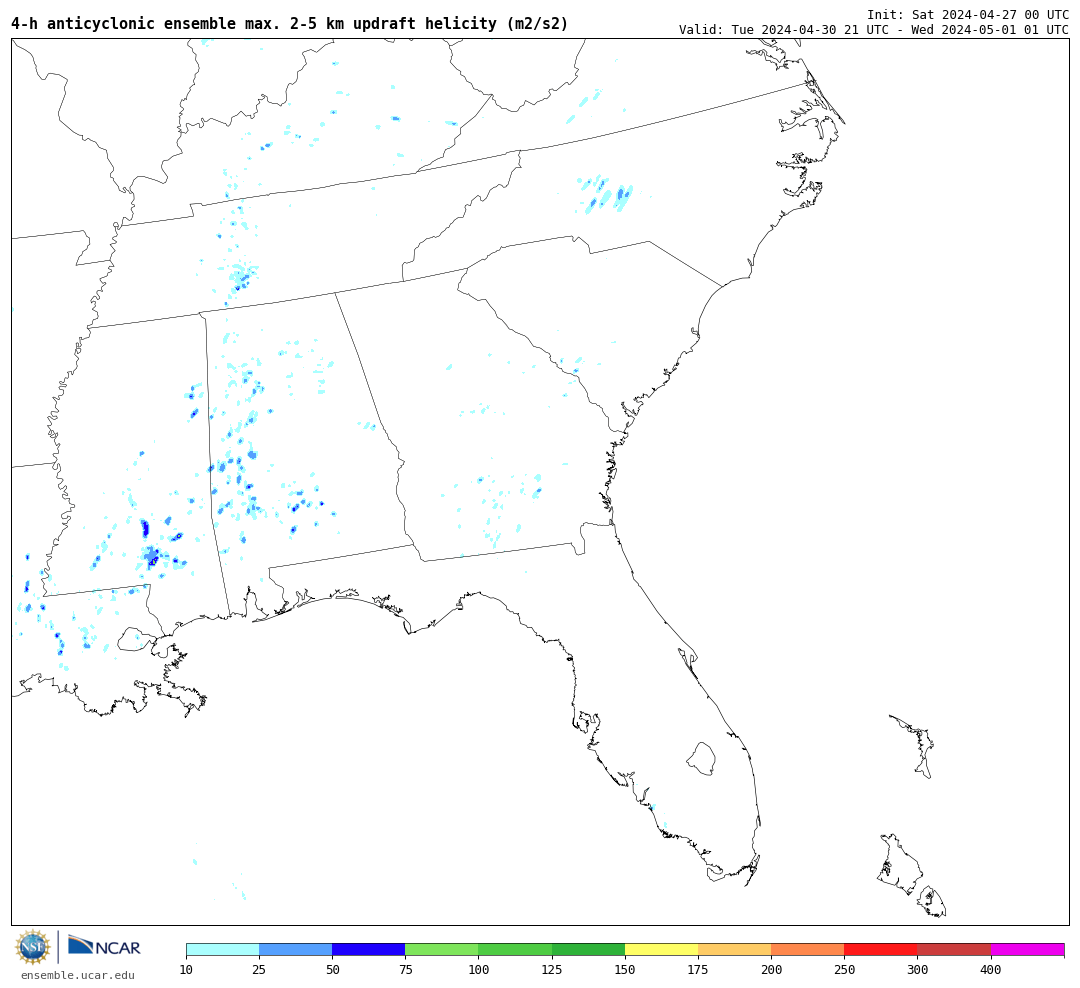Select the light blue 25-50 colorbar segment
This screenshot has width=1080, height=988.
coord(295,950)
